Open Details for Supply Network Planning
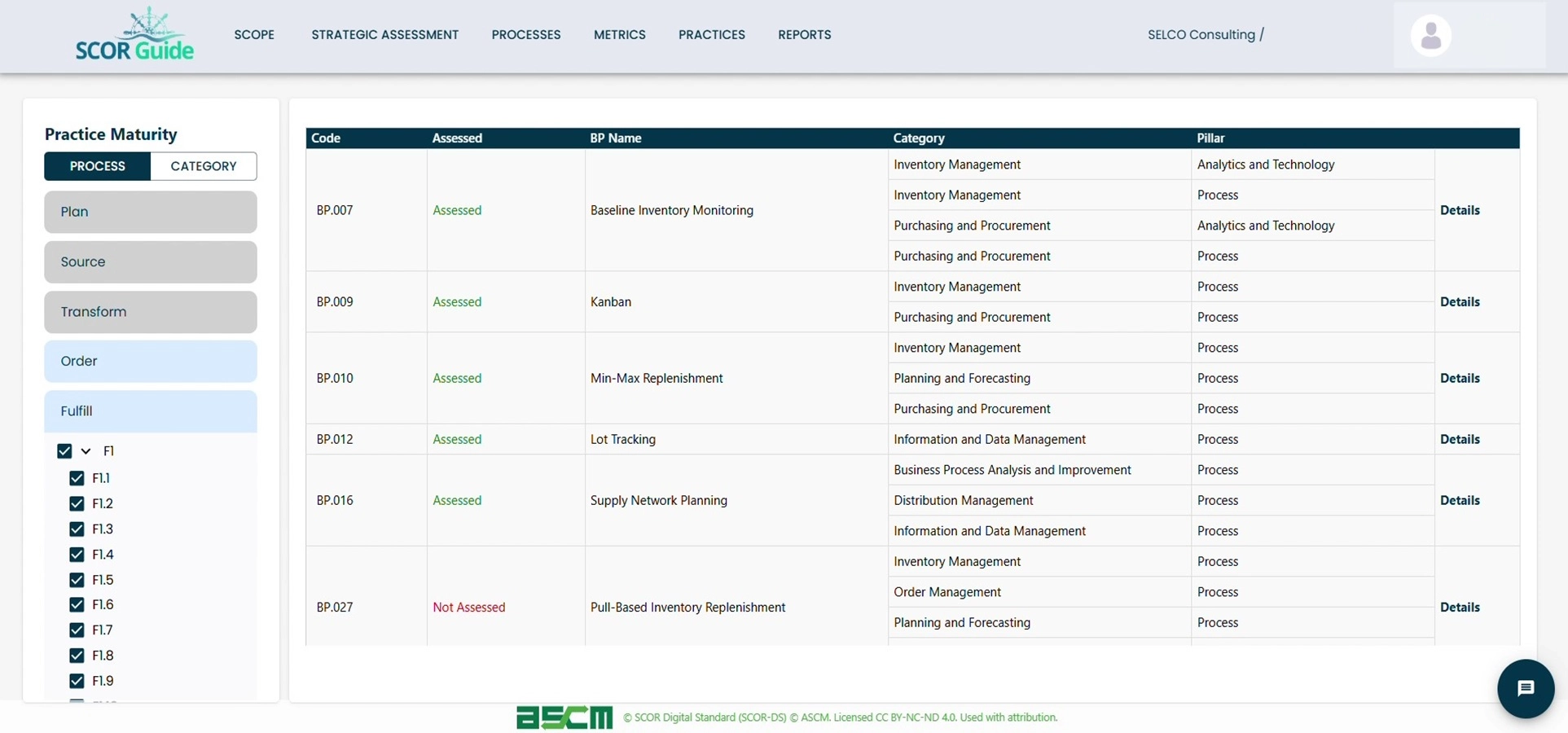 [x=1460, y=500]
